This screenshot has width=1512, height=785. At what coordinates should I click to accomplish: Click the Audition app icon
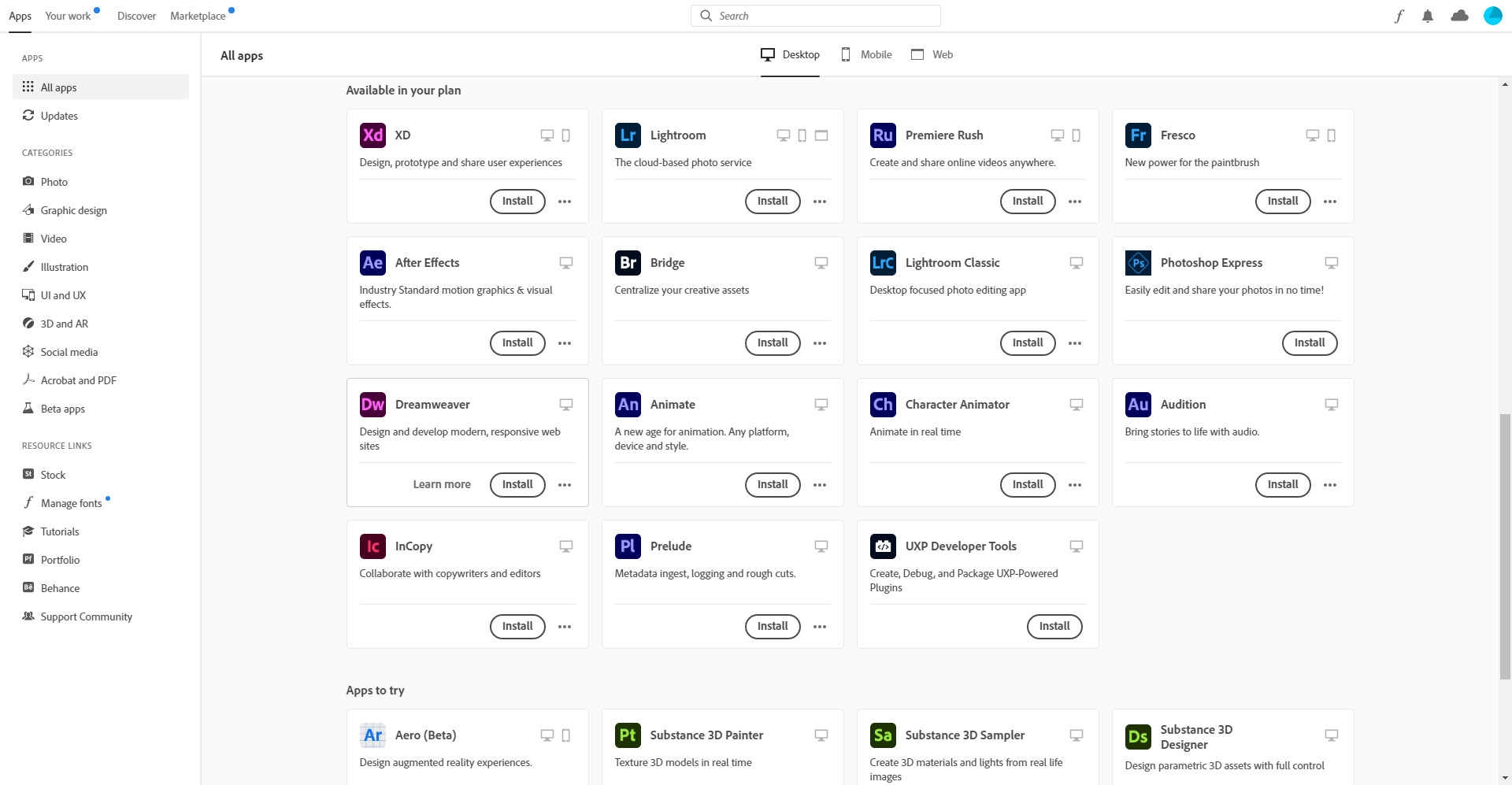click(1138, 405)
